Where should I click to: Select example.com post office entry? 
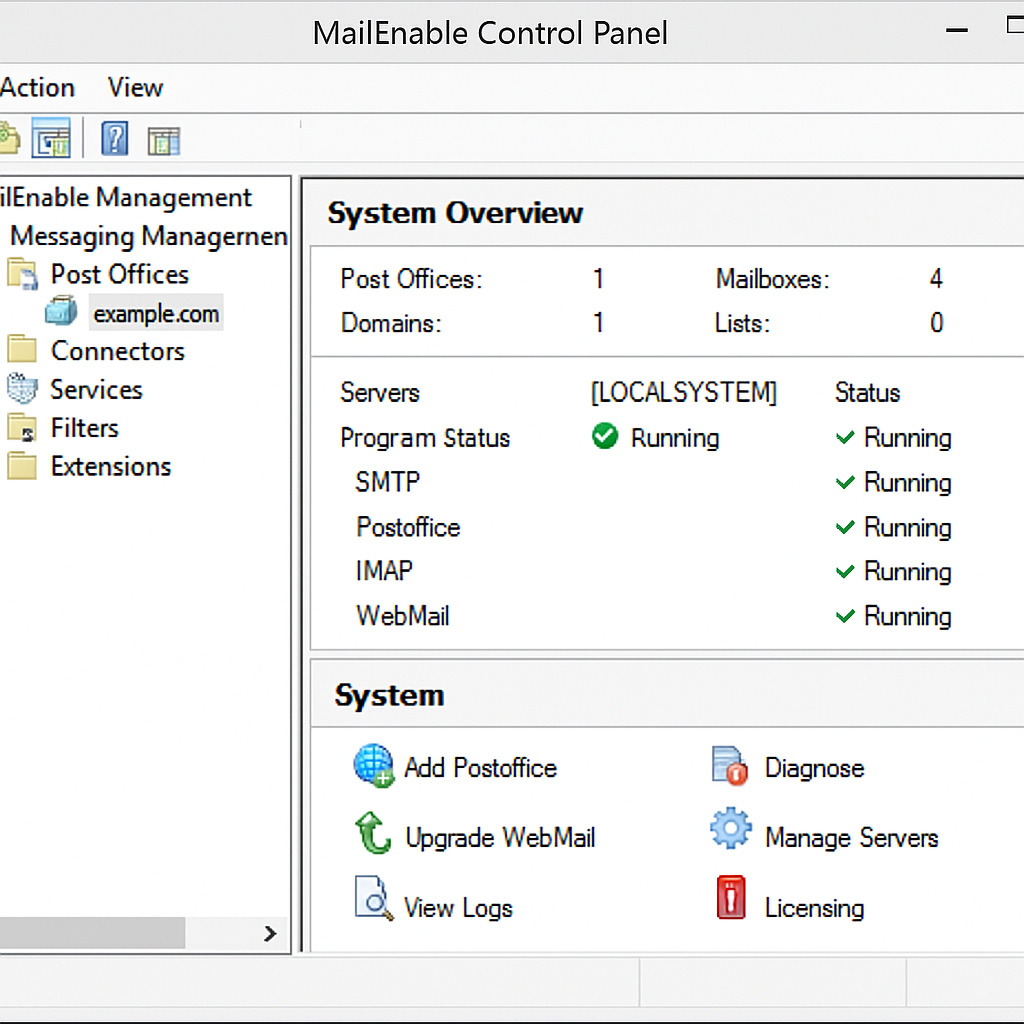click(156, 313)
